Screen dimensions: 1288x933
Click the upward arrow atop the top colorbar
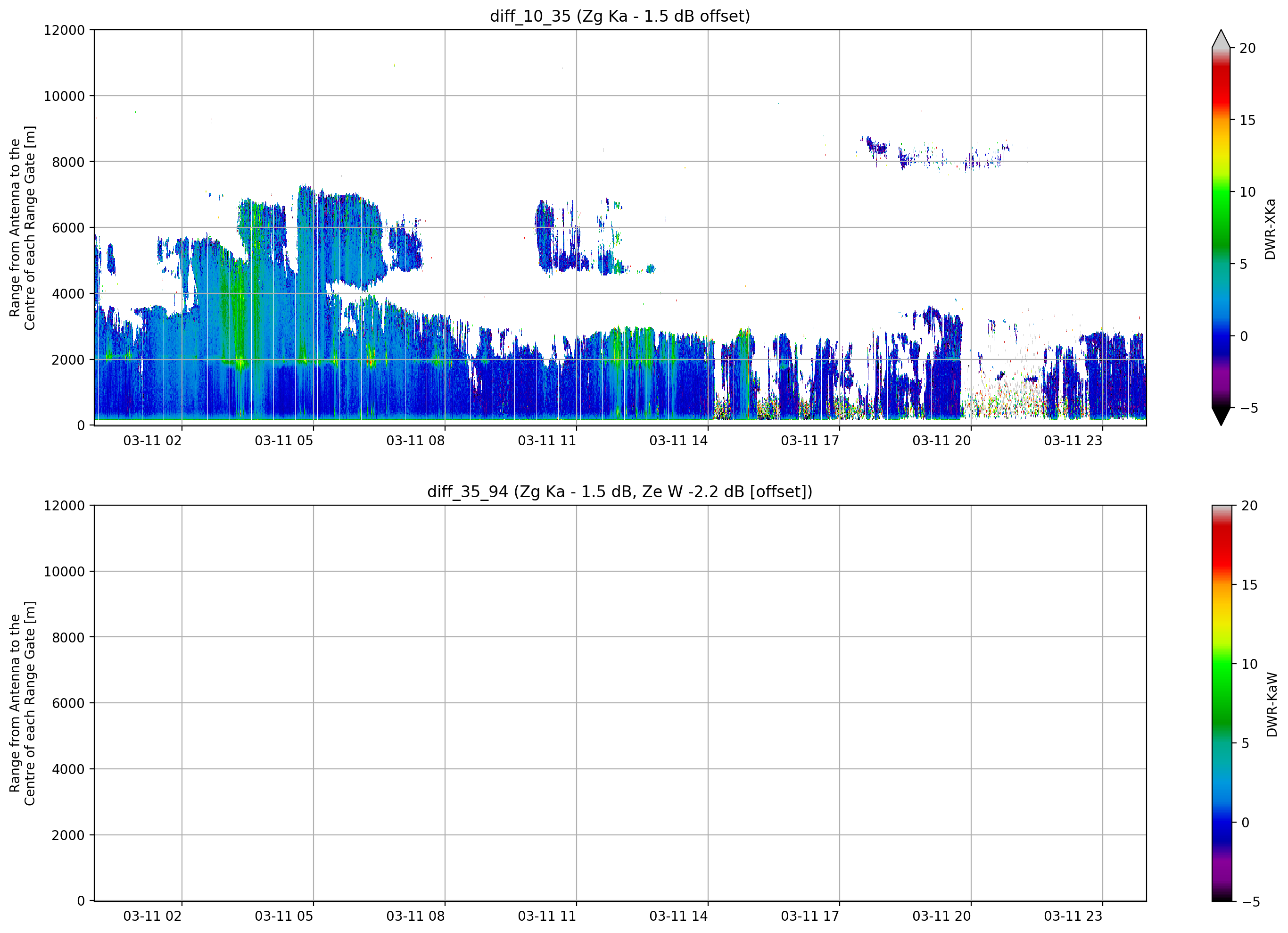(x=1221, y=39)
